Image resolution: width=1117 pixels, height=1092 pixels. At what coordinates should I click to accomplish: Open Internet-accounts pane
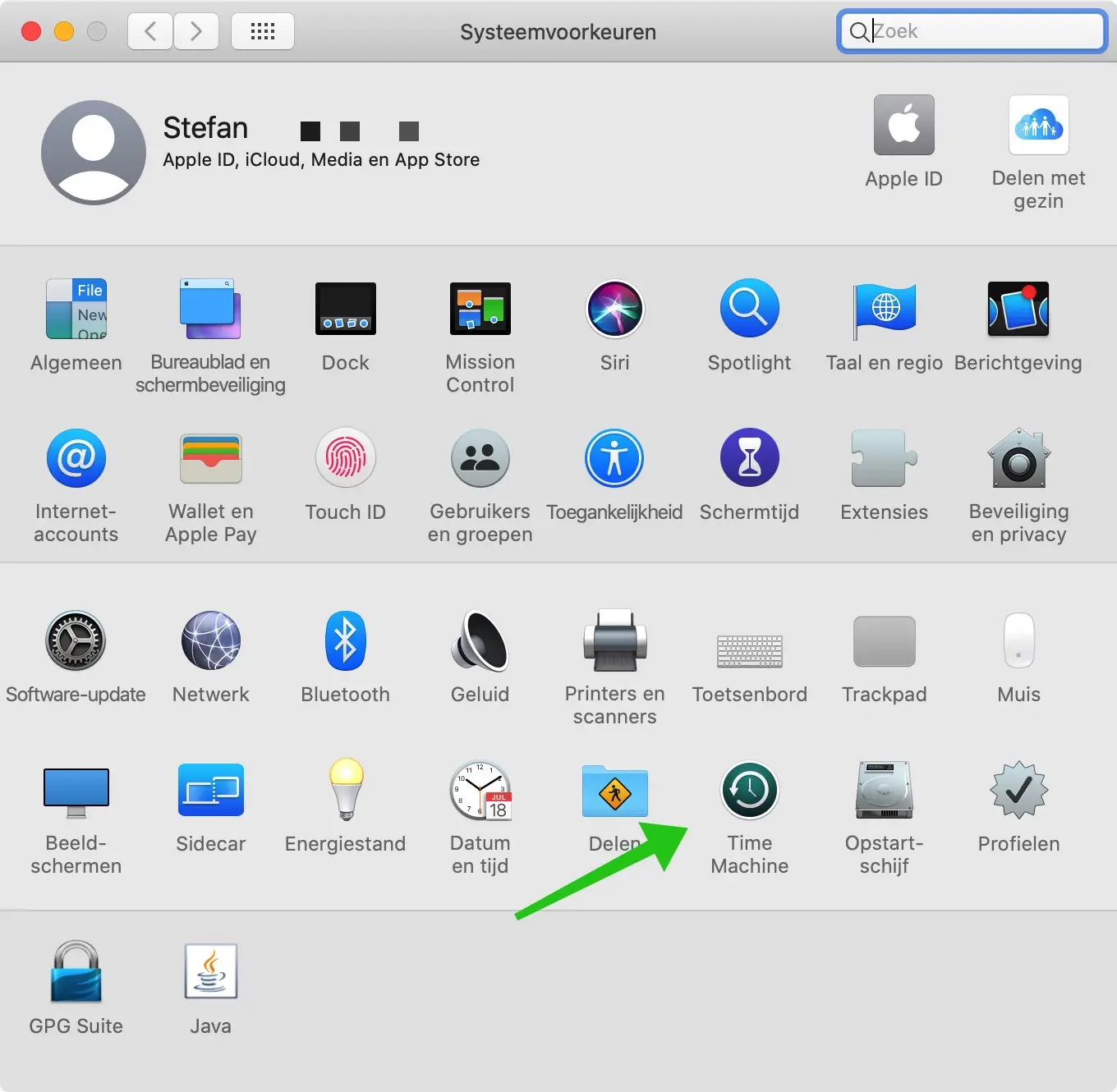(x=76, y=459)
